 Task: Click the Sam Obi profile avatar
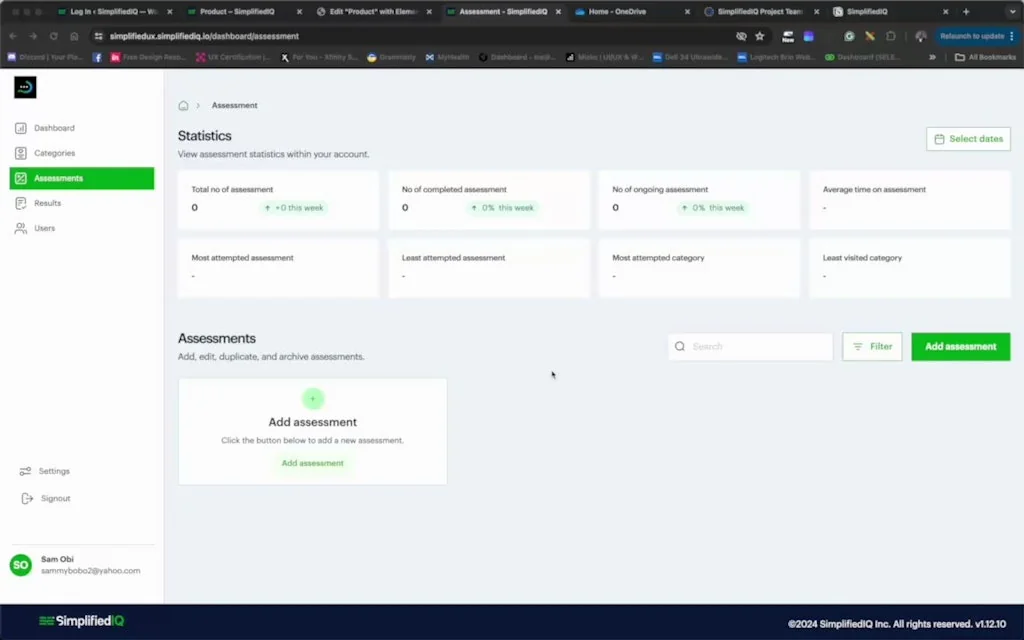(x=19, y=565)
